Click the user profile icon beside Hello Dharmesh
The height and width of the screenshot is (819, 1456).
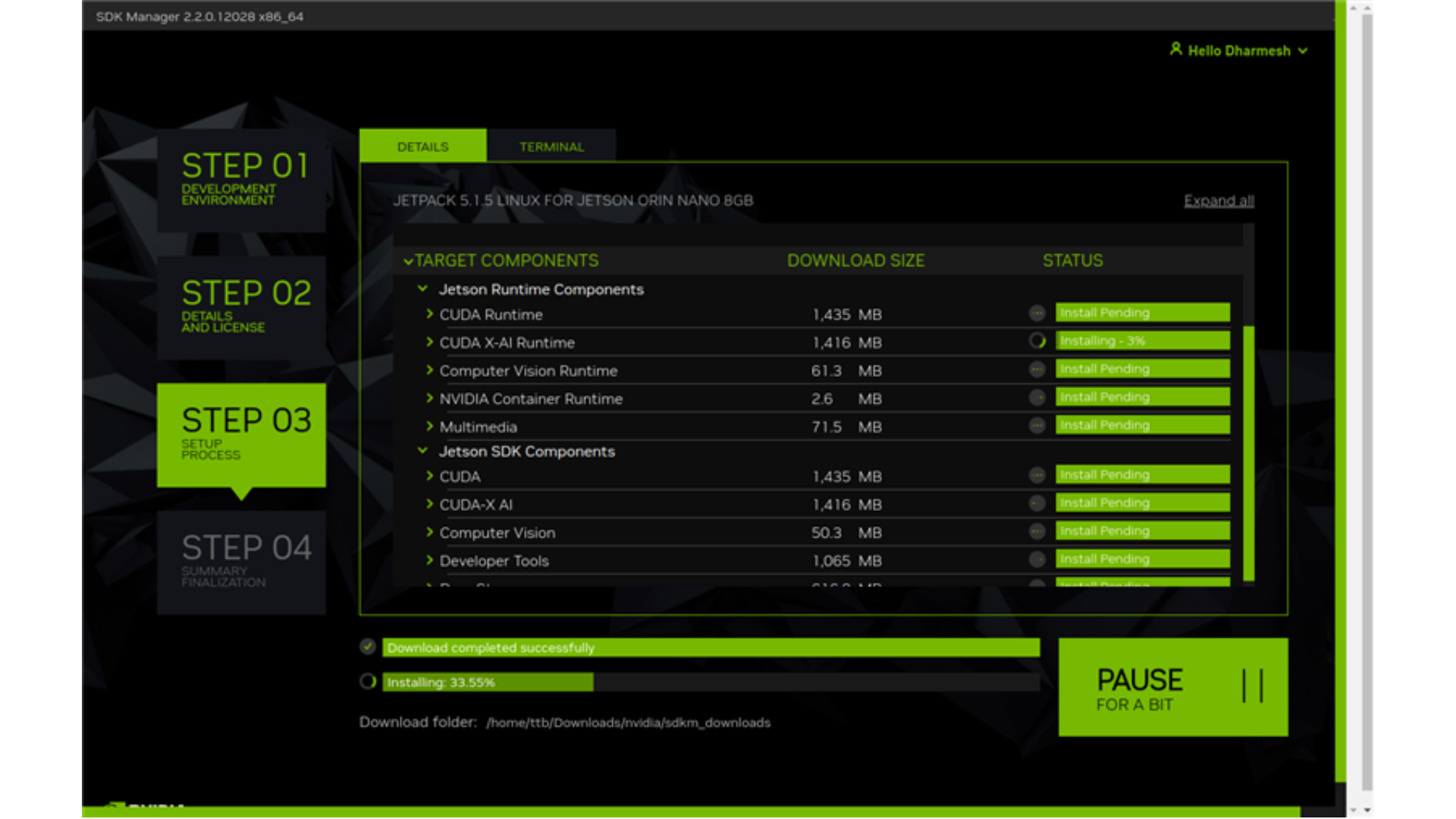tap(1175, 49)
